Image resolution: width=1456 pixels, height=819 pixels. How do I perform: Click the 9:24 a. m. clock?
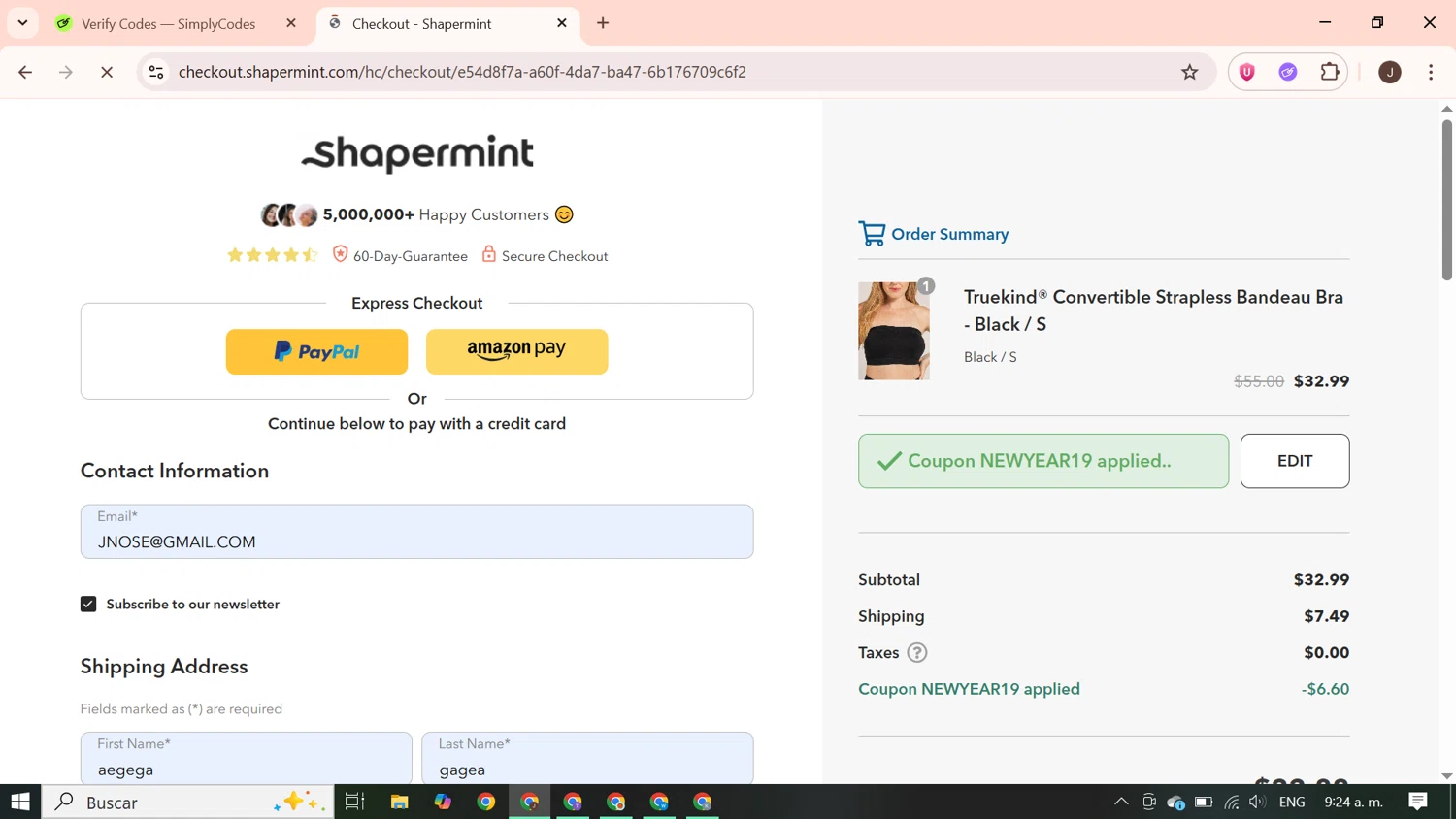coord(1354,802)
